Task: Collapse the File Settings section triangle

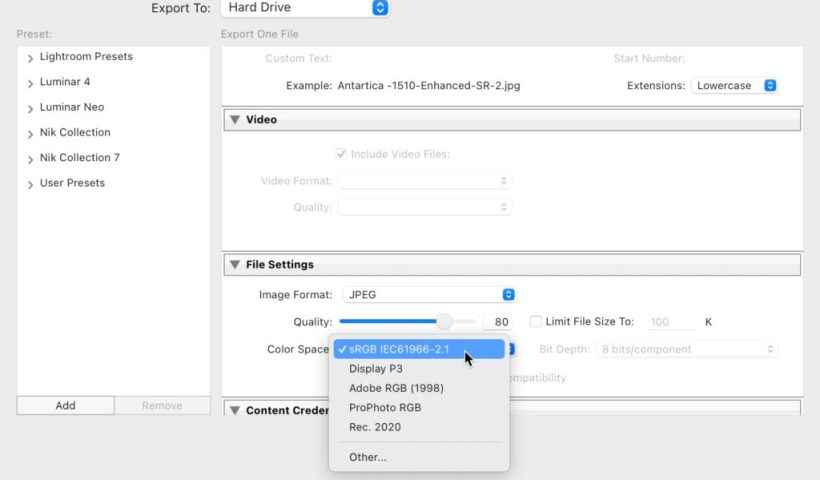Action: (235, 265)
